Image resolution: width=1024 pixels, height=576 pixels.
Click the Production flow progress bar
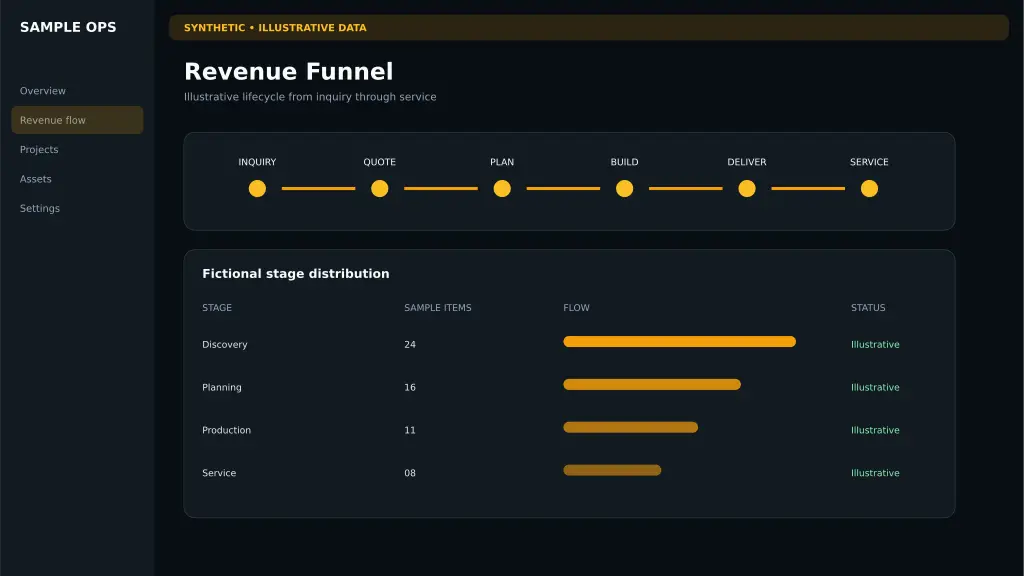pos(630,427)
